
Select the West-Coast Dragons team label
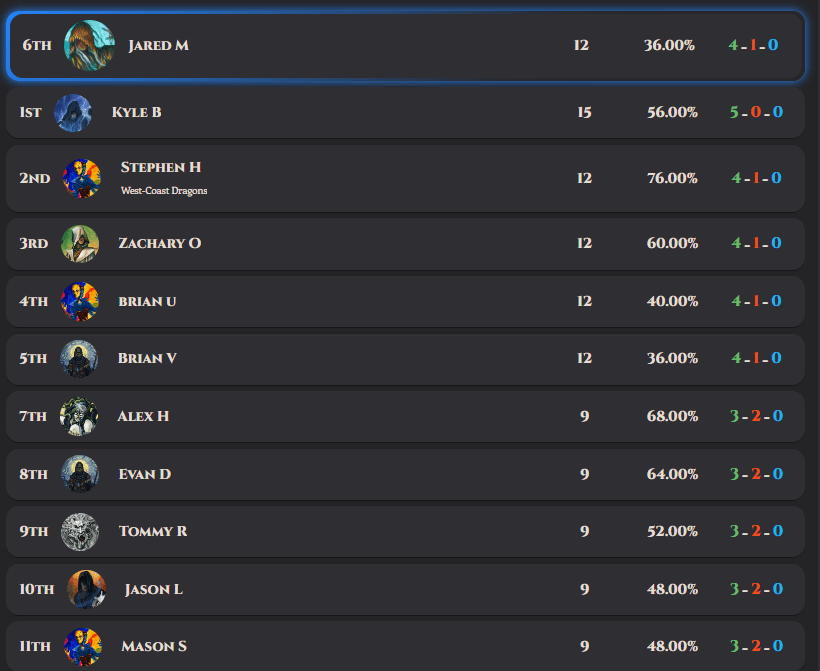click(x=164, y=191)
